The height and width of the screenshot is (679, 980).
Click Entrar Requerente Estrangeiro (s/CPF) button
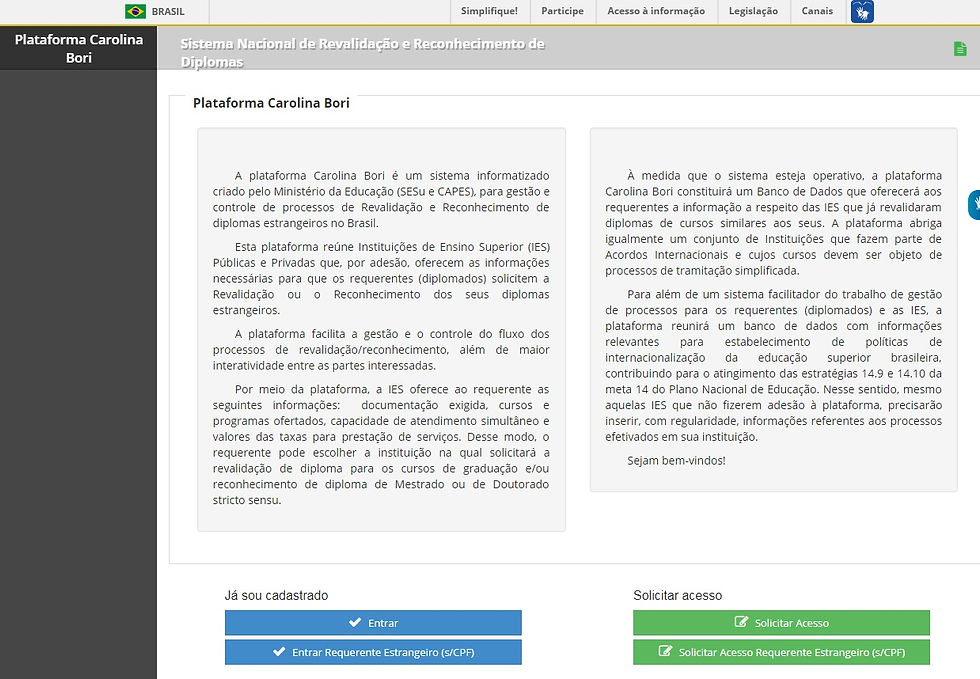[x=373, y=652]
